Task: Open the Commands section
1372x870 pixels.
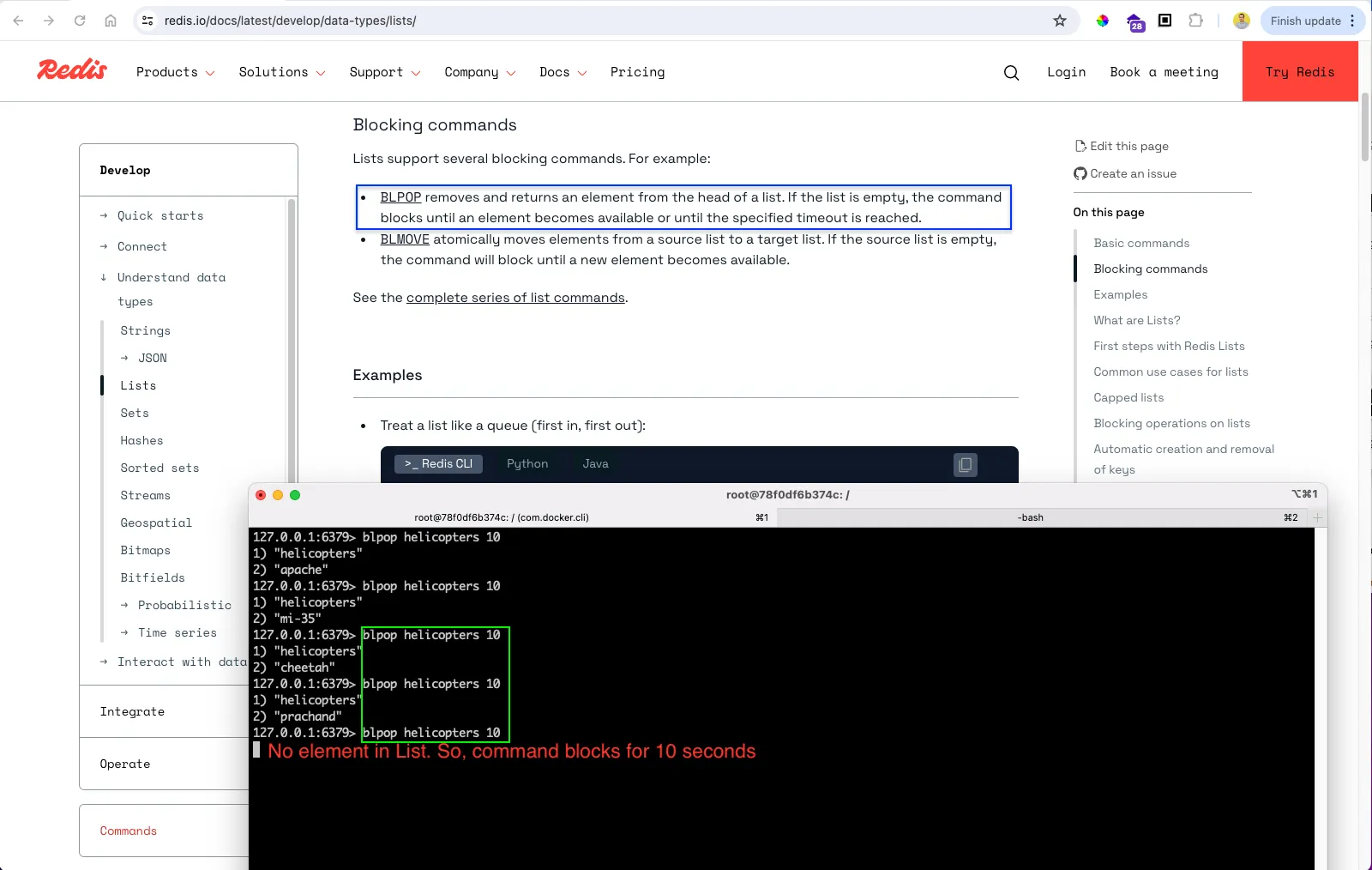Action: 129,831
